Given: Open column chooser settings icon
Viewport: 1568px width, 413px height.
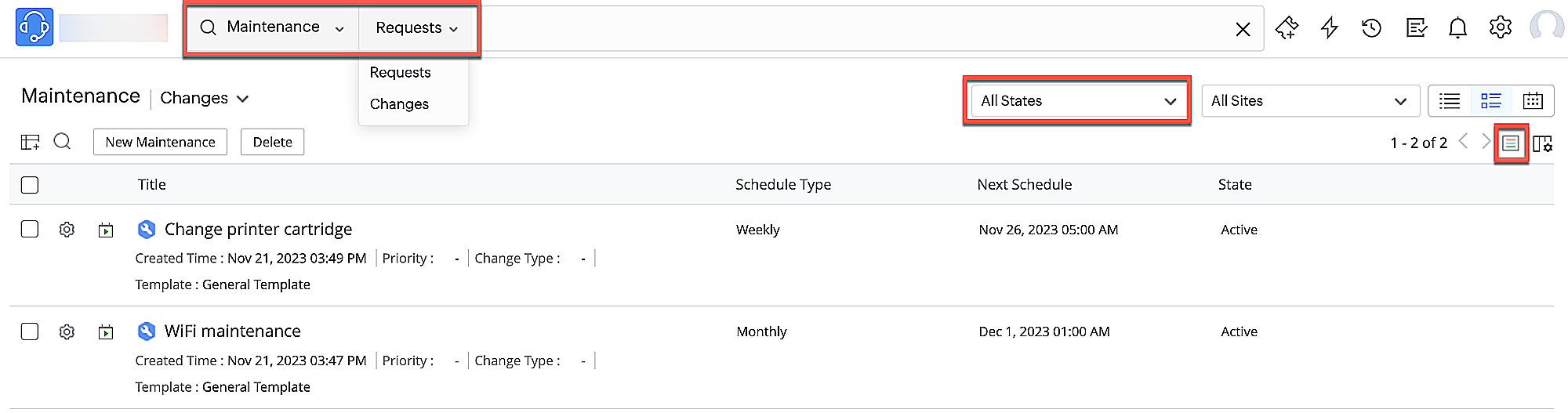Looking at the screenshot, I should click(1542, 143).
